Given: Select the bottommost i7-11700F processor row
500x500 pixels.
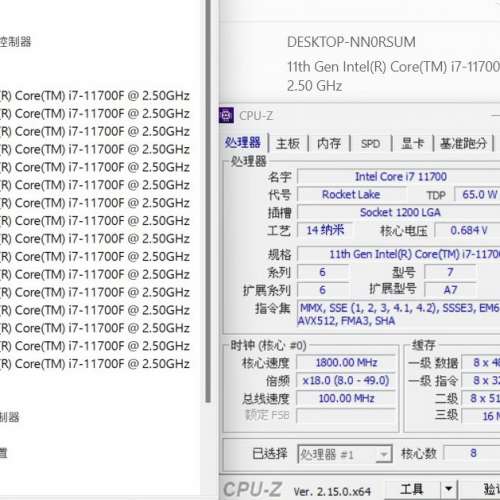Looking at the screenshot, I should [x=95, y=364].
